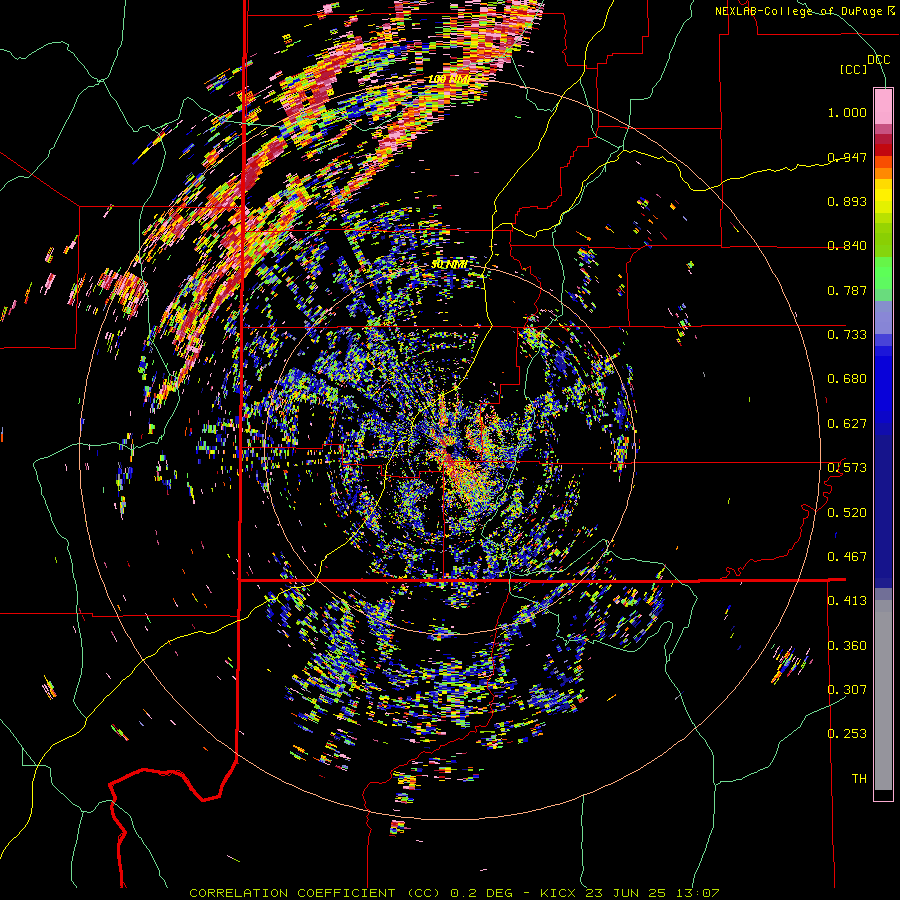Image resolution: width=900 pixels, height=900 pixels.
Task: Click the TH threshold label
Action: tap(859, 778)
